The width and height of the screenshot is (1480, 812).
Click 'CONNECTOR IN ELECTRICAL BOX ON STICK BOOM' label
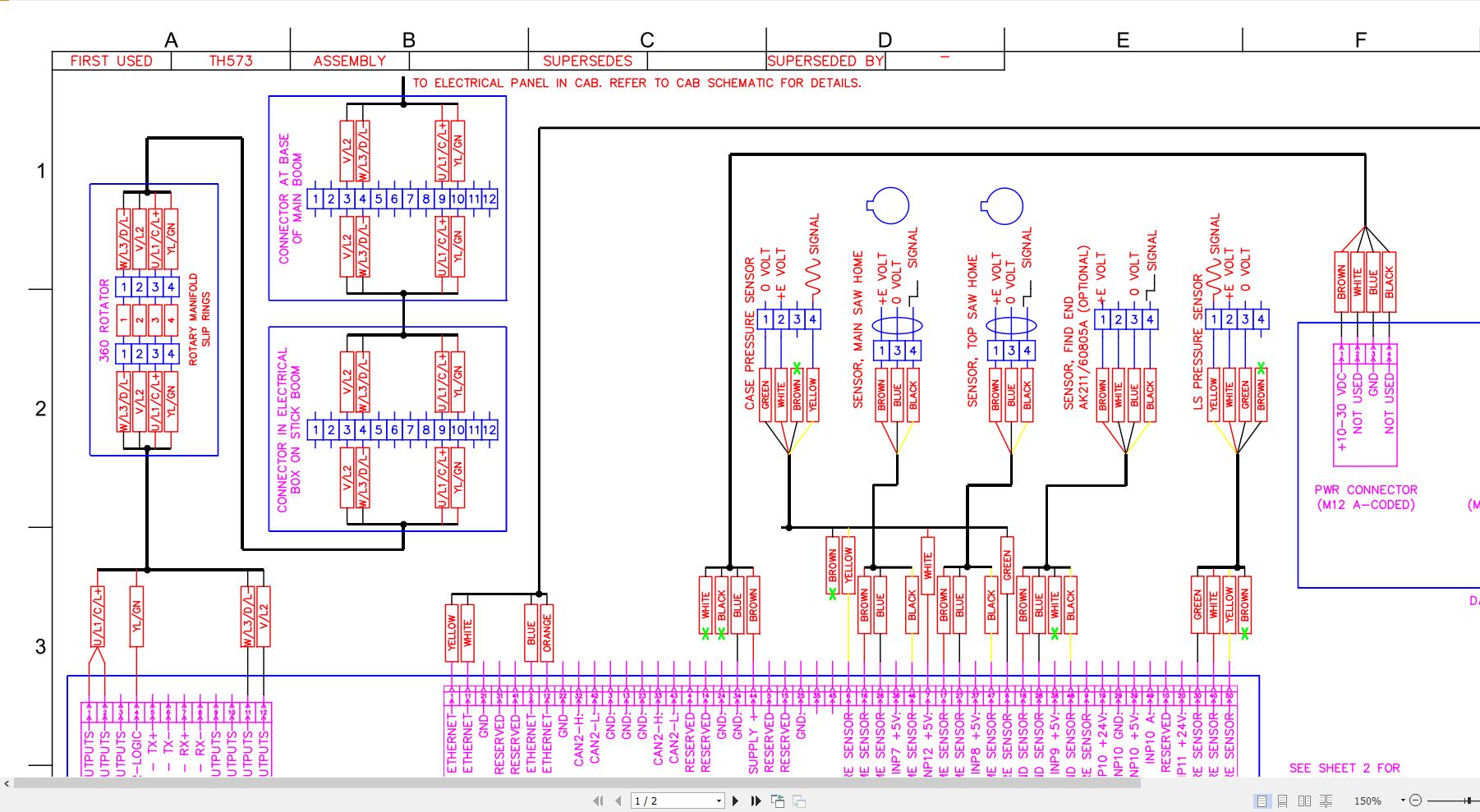[289, 429]
